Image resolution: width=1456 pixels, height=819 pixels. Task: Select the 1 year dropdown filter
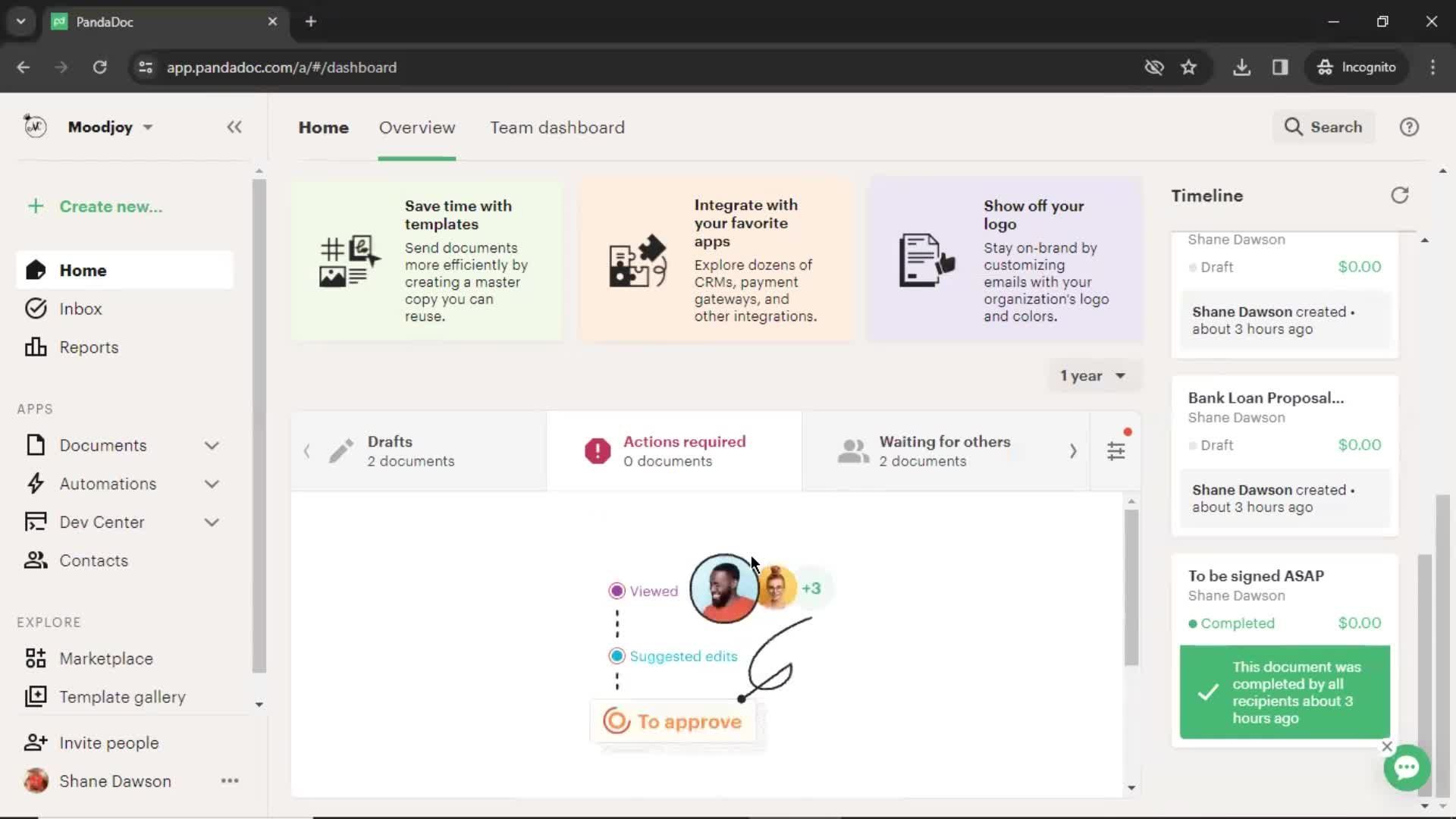click(1091, 375)
